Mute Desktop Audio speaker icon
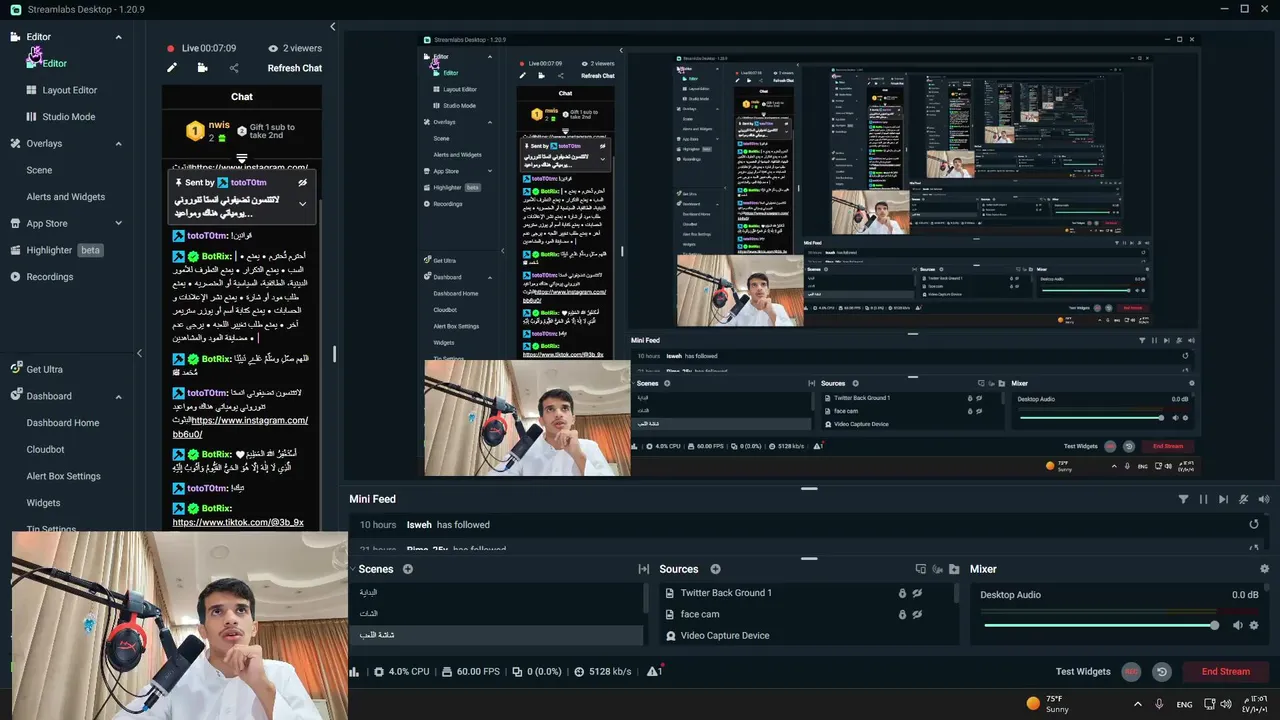The width and height of the screenshot is (1280, 720). [1237, 625]
